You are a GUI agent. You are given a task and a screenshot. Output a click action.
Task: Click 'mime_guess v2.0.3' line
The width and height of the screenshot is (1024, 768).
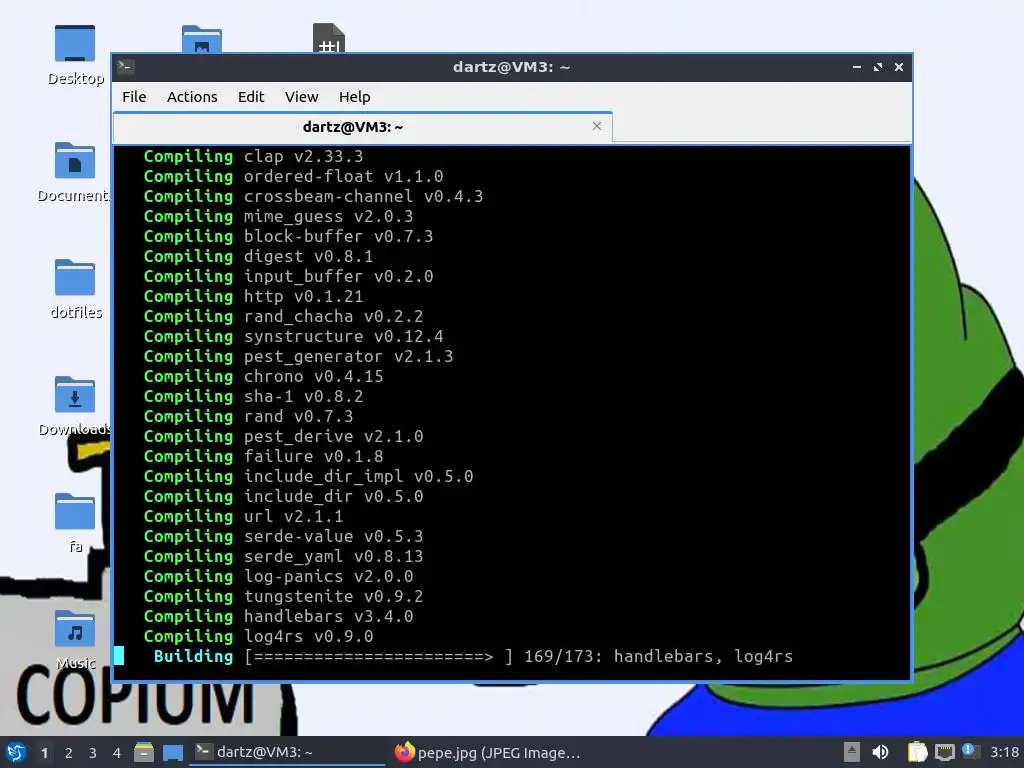tap(328, 217)
